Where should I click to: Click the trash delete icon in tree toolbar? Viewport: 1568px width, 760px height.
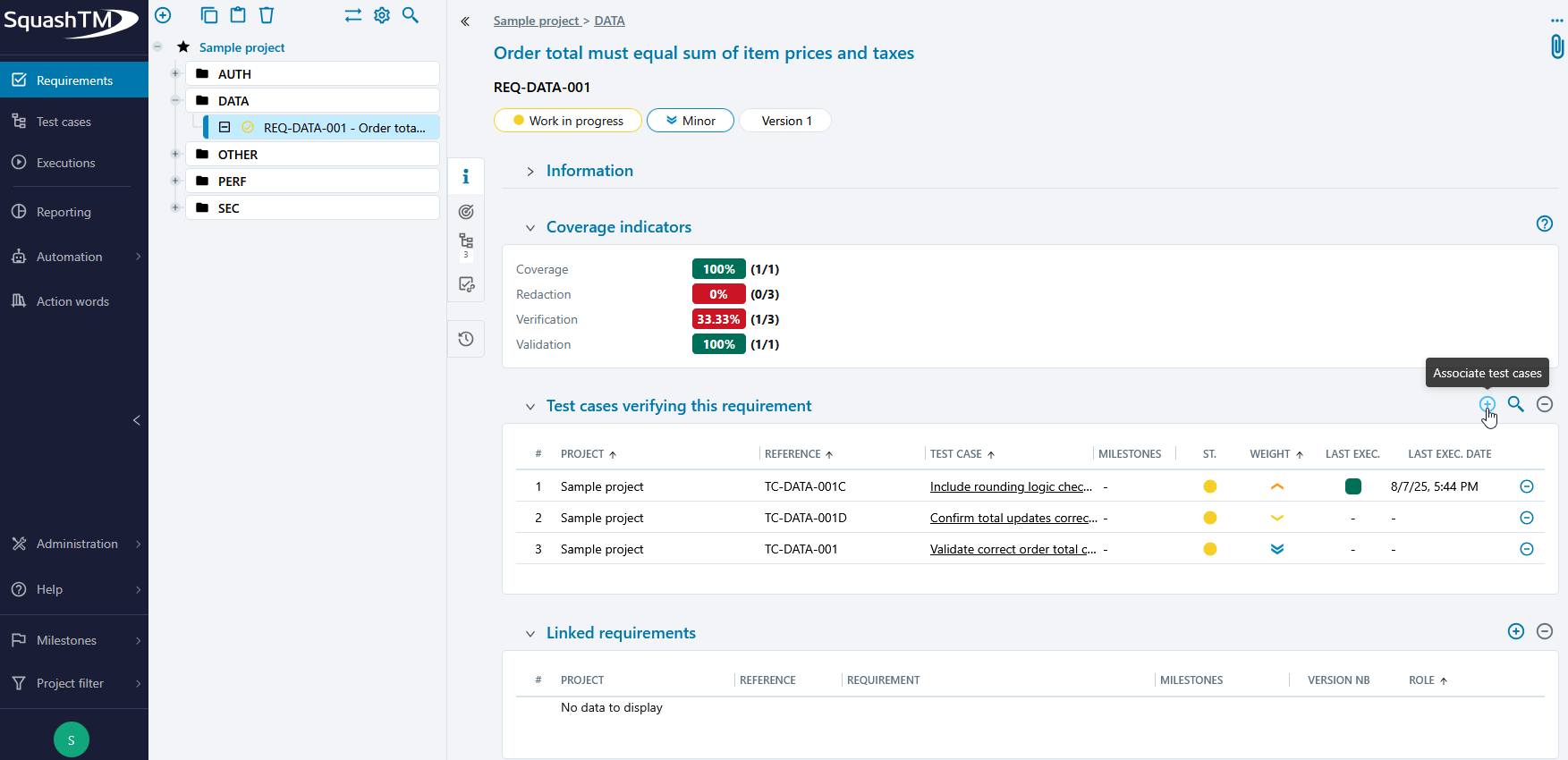(267, 15)
